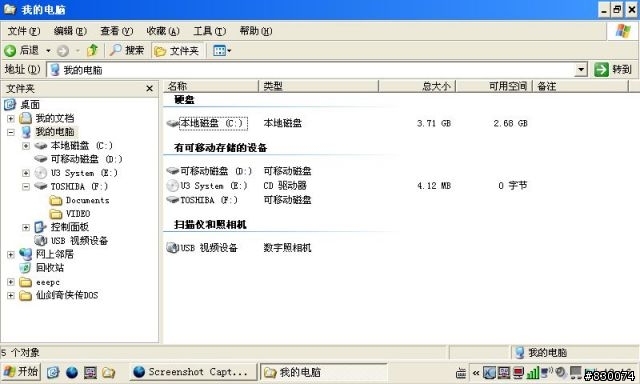The image size is (640, 384).
Task: Expand 本地磁盘 (C:) in the tree
Action: (x=26, y=146)
